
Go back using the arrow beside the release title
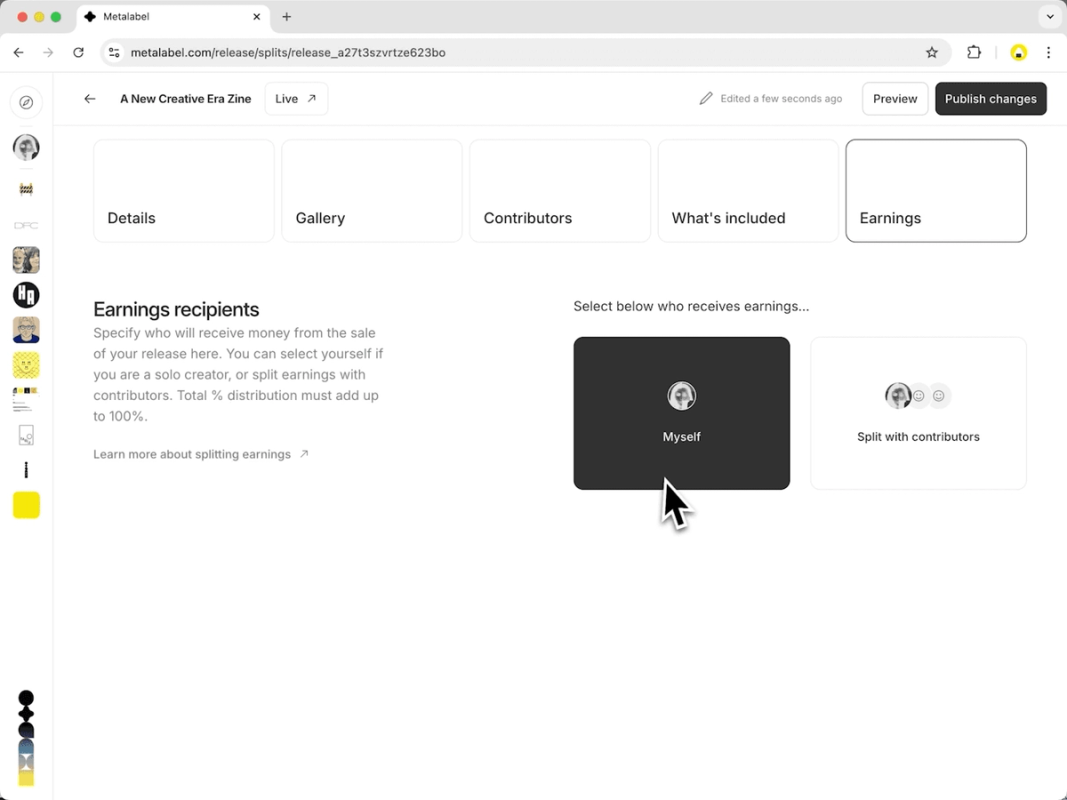pyautogui.click(x=90, y=99)
